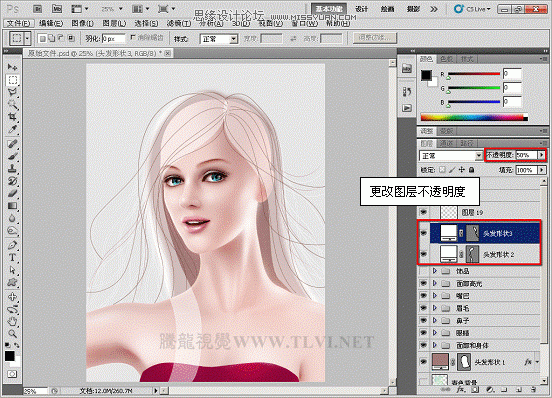This screenshot has width=552, height=398.
Task: Show the 饰品 group layer
Action: coord(424,271)
